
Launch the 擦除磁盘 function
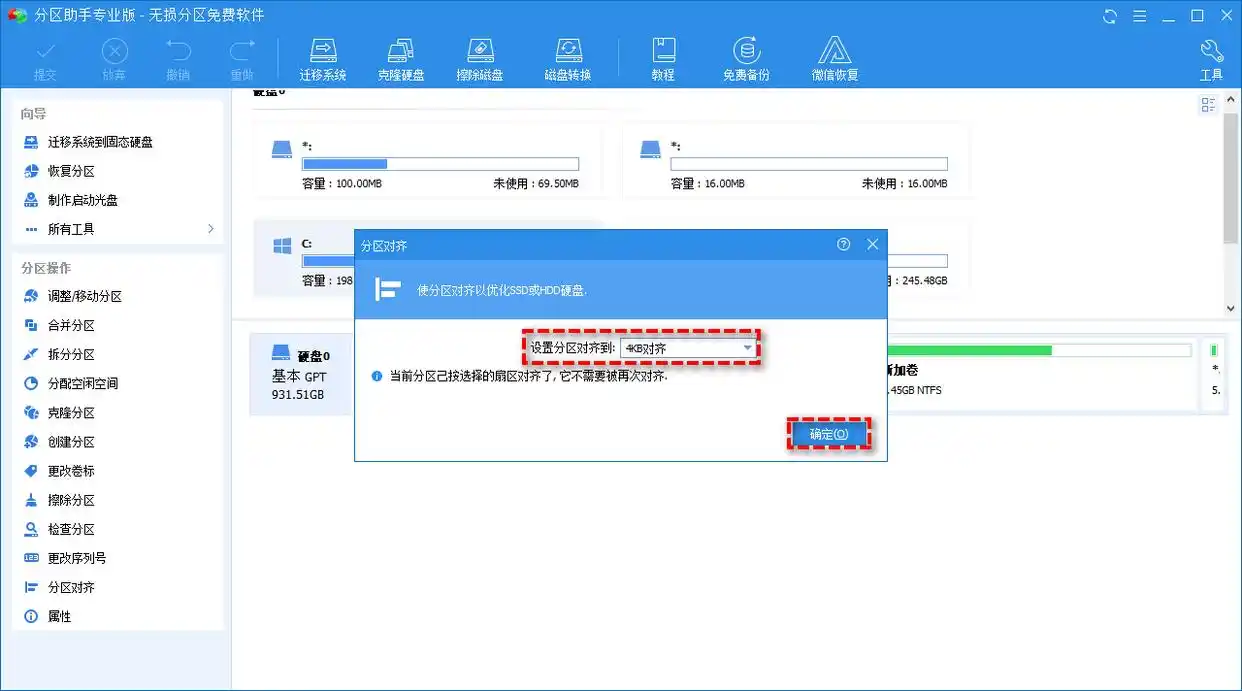click(x=480, y=57)
